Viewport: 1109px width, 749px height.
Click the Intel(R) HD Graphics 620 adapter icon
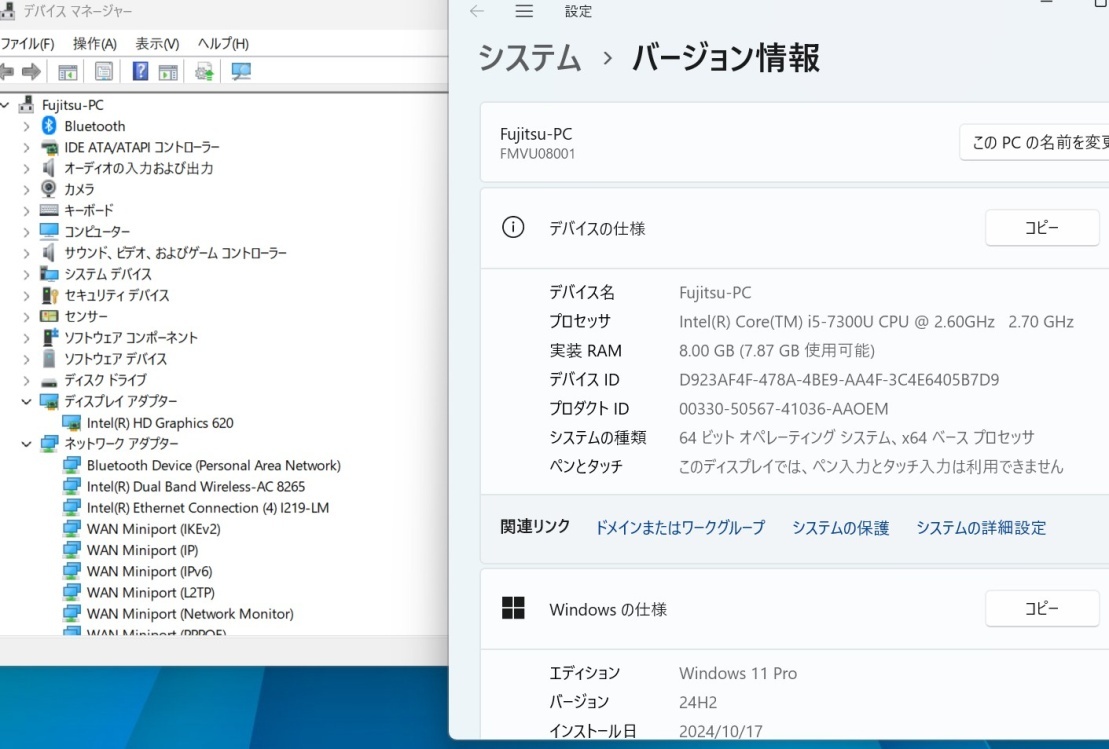tap(71, 423)
